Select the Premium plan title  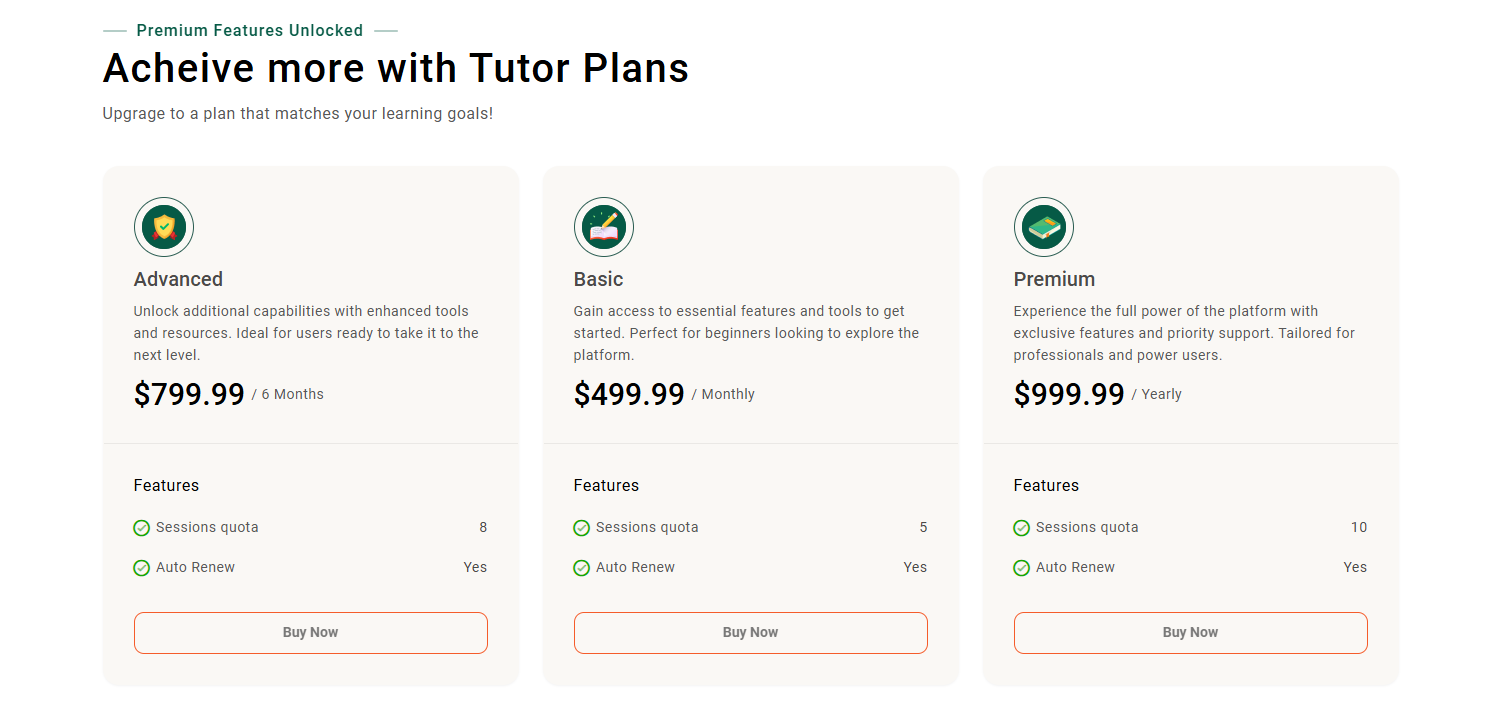tap(1054, 279)
